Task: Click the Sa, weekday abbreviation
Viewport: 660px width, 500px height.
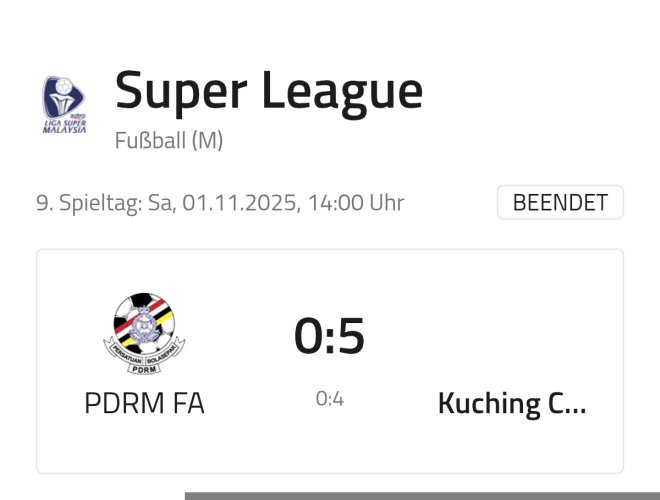Action: (x=162, y=203)
